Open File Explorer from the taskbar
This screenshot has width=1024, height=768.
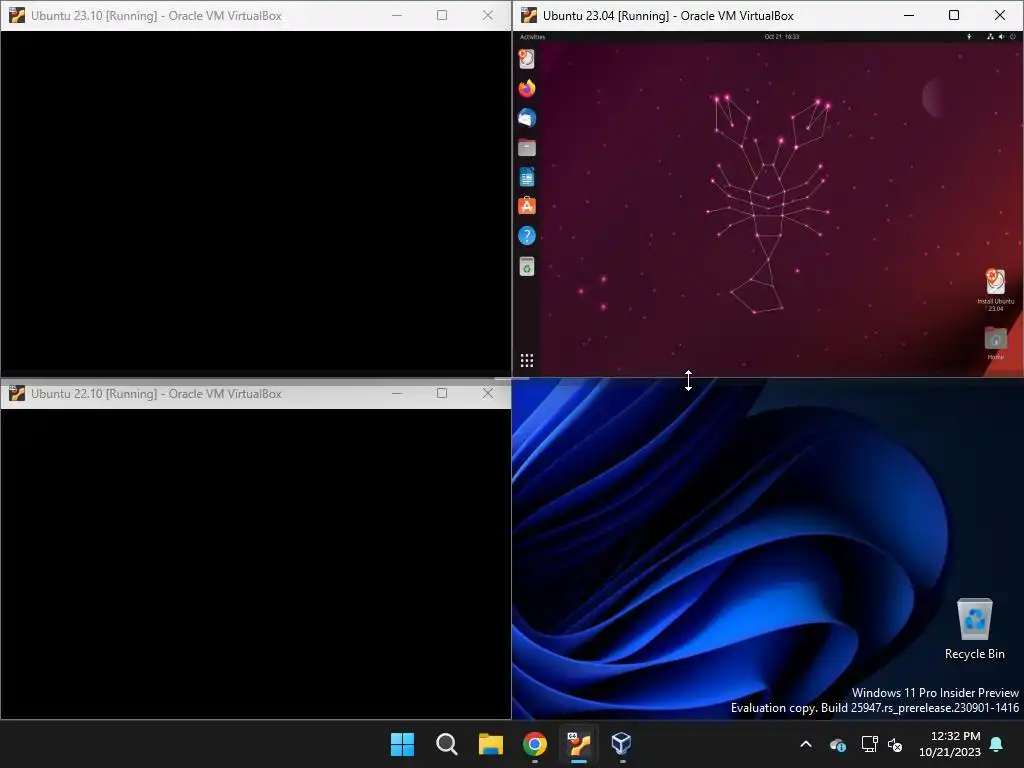pos(490,744)
